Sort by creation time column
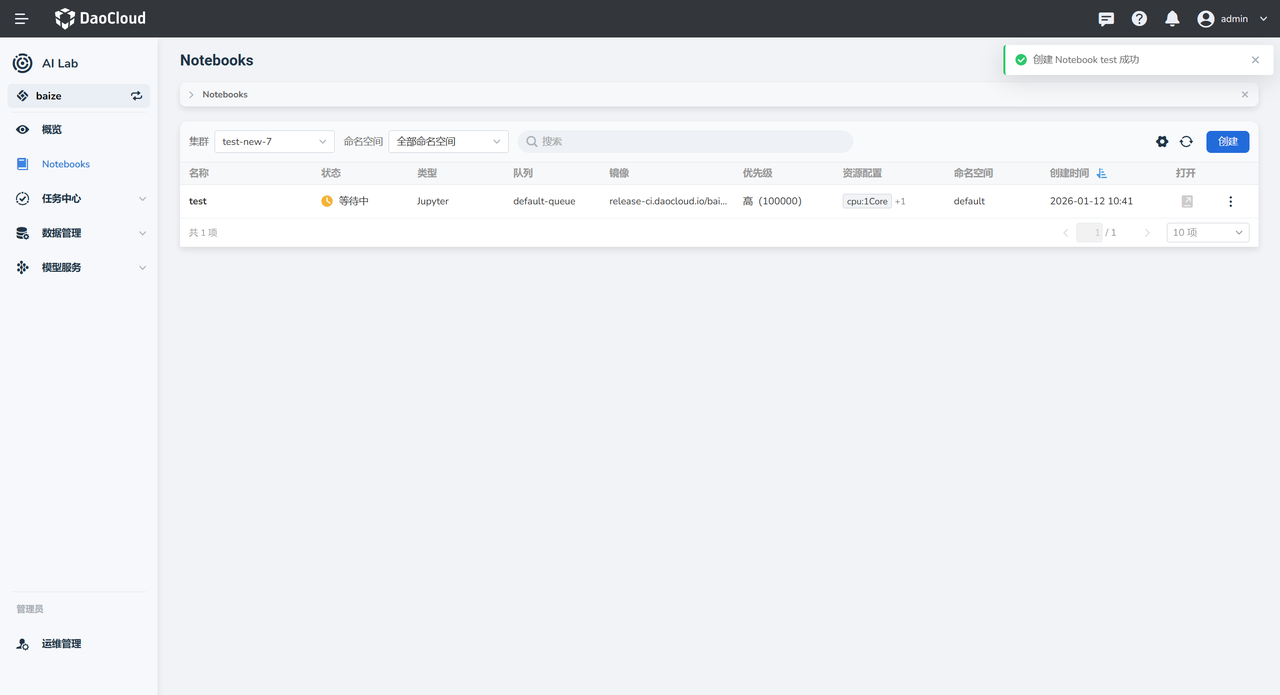 pos(1101,173)
